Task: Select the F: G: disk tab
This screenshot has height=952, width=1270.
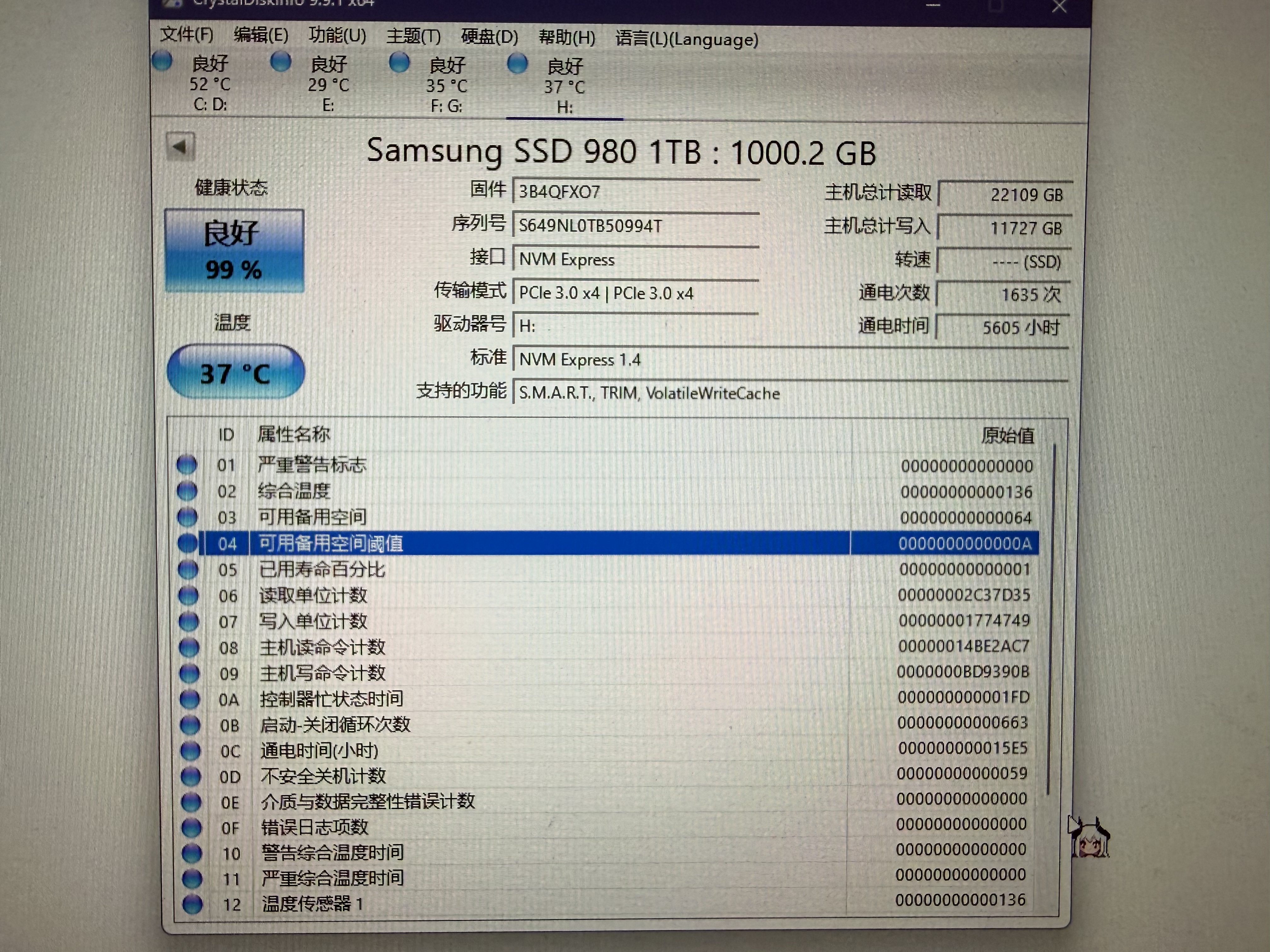Action: [x=446, y=86]
